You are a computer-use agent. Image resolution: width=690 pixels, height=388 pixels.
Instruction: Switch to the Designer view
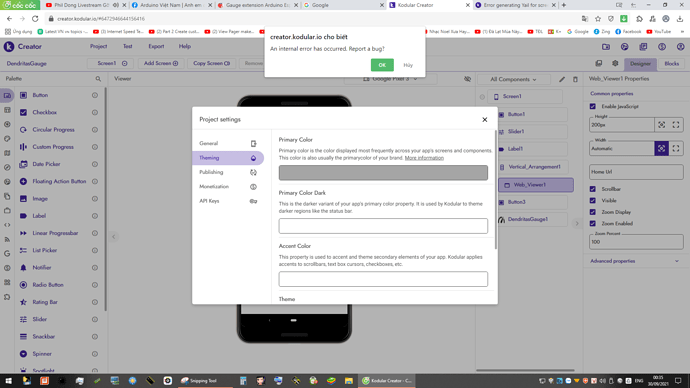click(x=640, y=64)
